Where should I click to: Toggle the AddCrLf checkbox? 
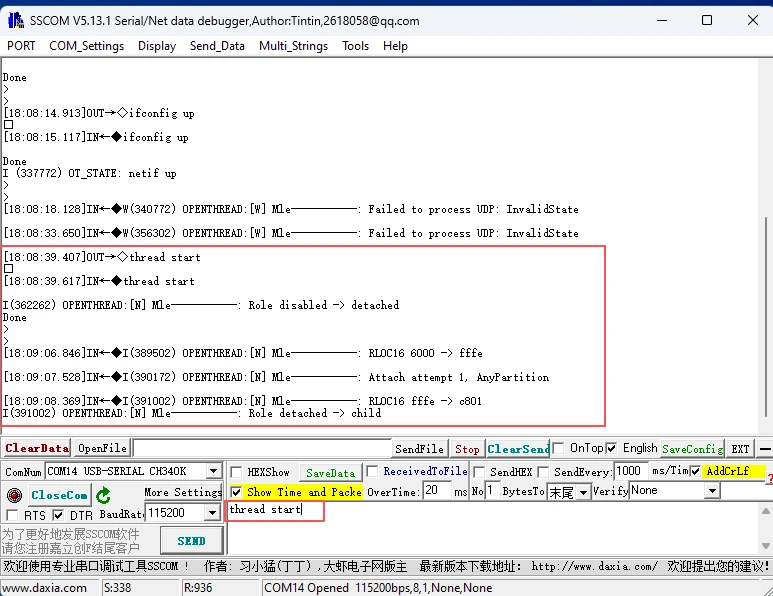[696, 471]
